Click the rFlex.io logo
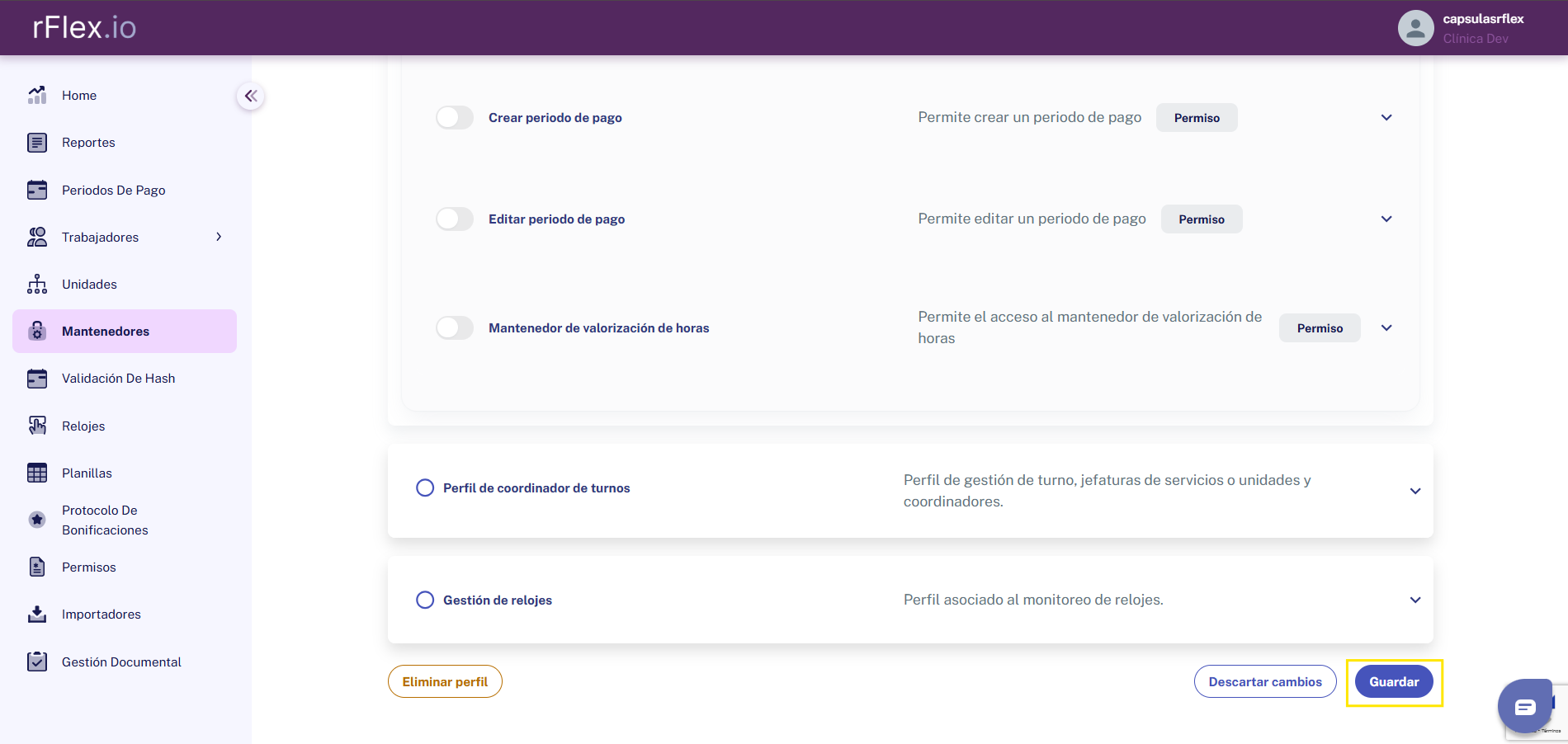1568x744 pixels. tap(84, 28)
